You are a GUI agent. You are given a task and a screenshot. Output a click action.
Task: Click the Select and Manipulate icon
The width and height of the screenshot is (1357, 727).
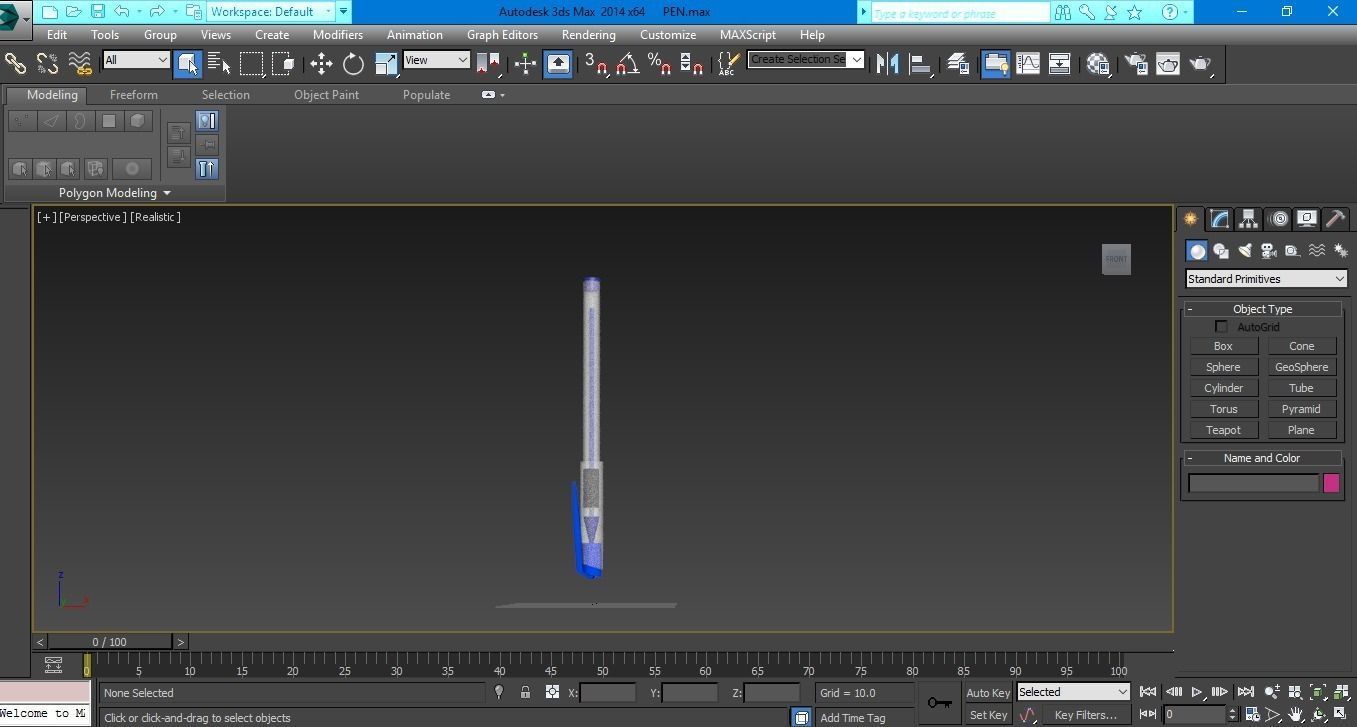(525, 64)
